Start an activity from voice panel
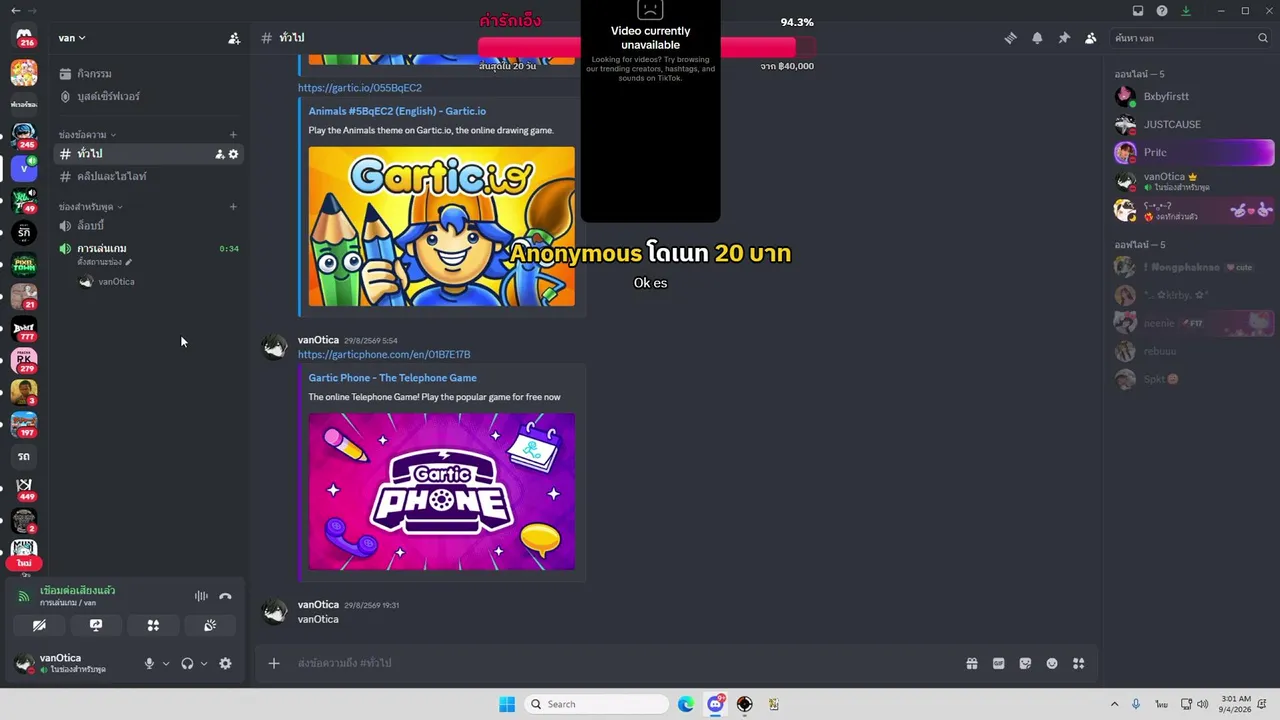This screenshot has width=1280, height=720. pos(153,625)
